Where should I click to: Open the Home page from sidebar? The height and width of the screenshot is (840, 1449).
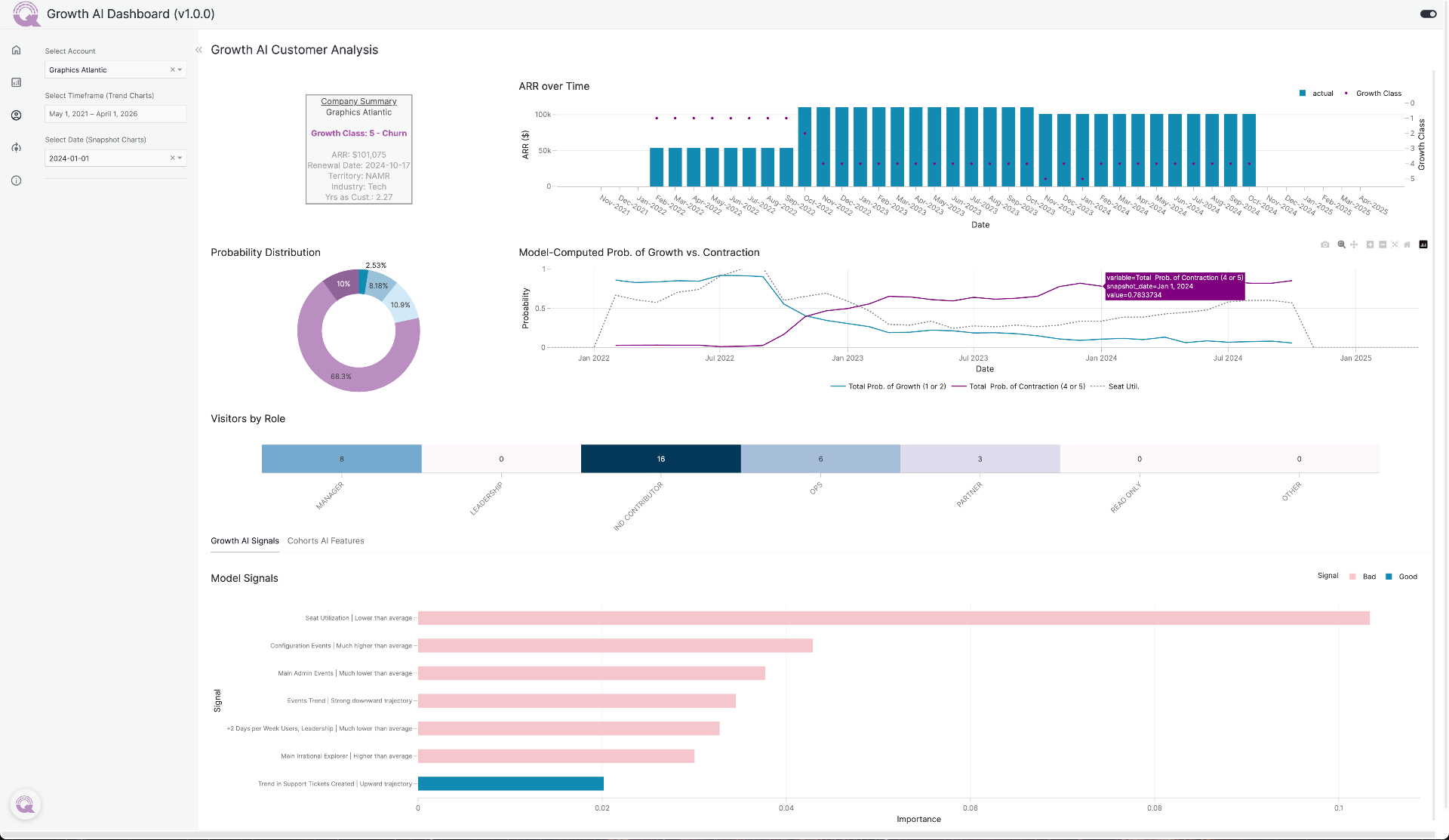pyautogui.click(x=16, y=50)
